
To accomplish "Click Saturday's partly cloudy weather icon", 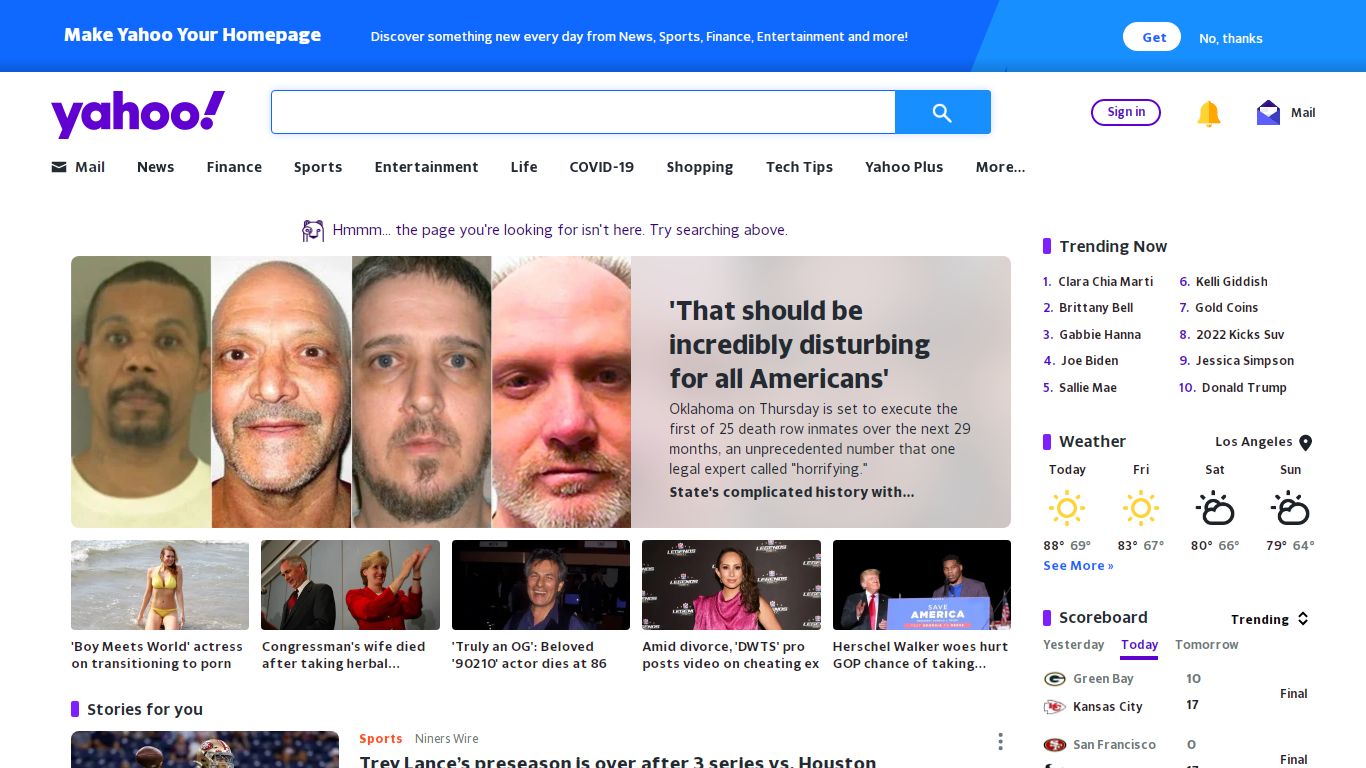I will point(1215,508).
